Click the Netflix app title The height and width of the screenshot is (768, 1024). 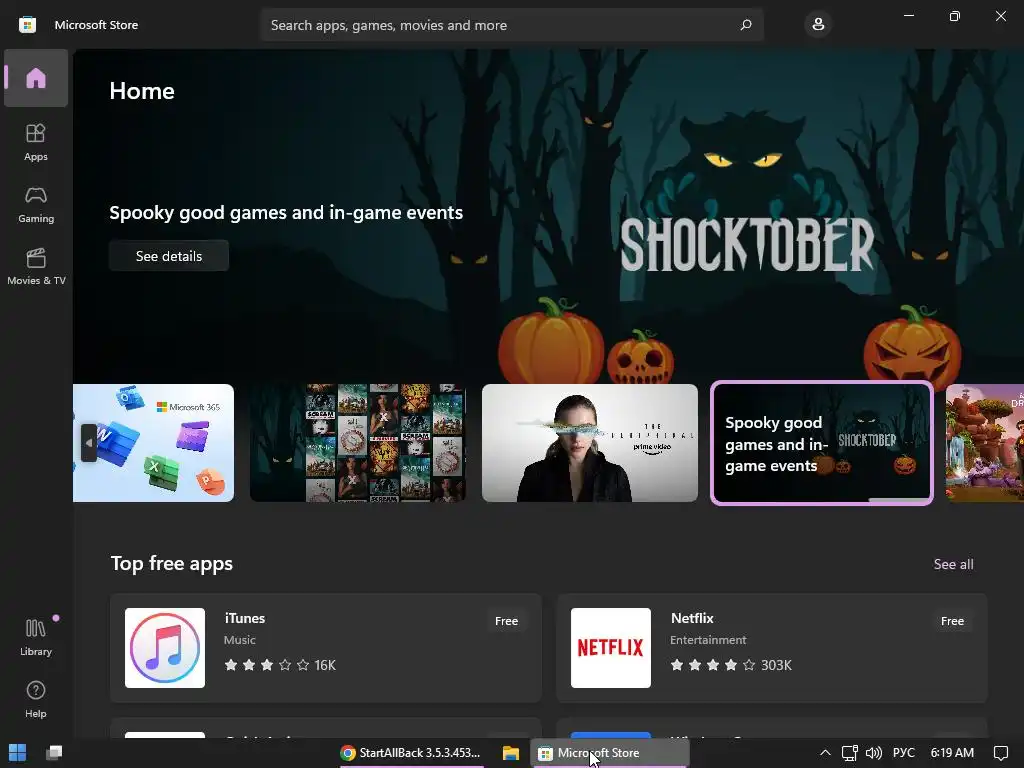[x=692, y=618]
